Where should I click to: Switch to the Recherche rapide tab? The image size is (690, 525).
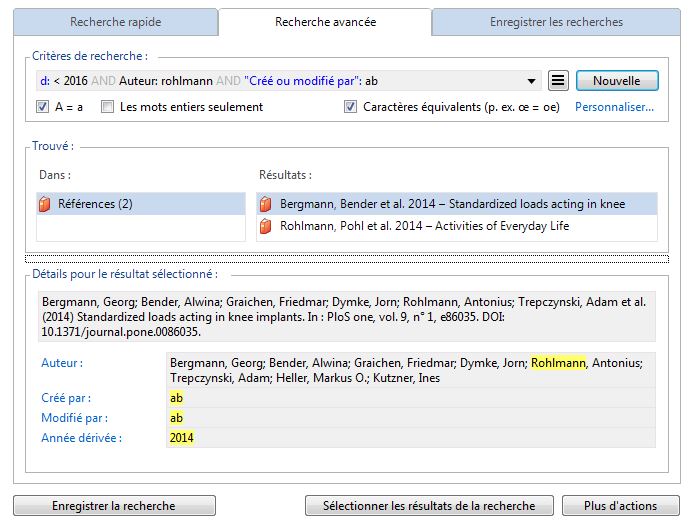click(115, 22)
